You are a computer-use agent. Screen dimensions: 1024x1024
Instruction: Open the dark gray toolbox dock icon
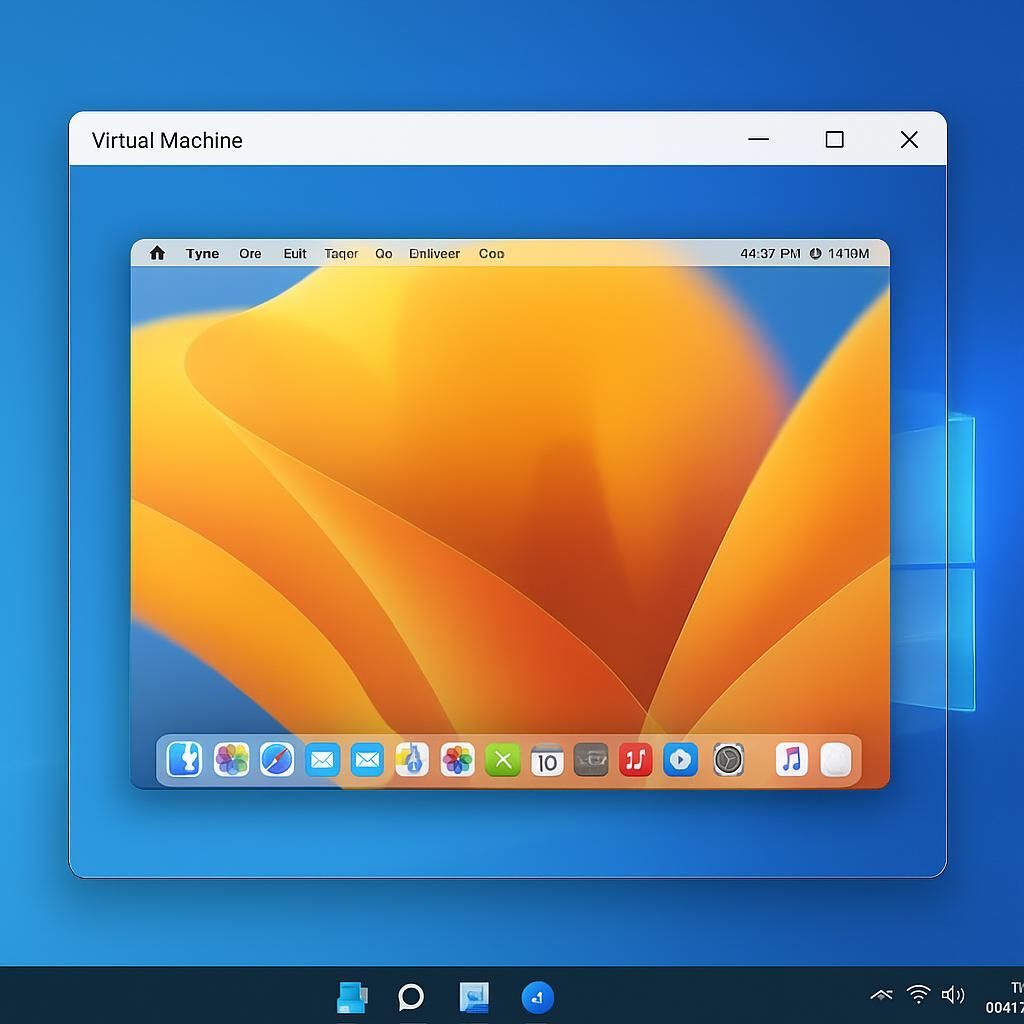[591, 760]
